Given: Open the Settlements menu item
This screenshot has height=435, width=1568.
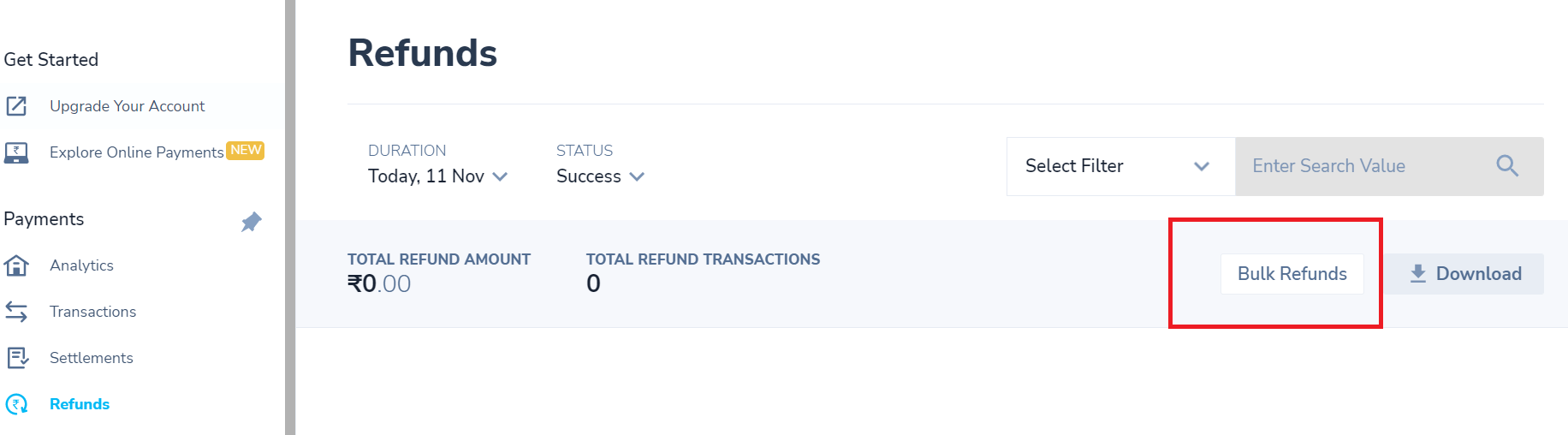Looking at the screenshot, I should click(x=92, y=358).
